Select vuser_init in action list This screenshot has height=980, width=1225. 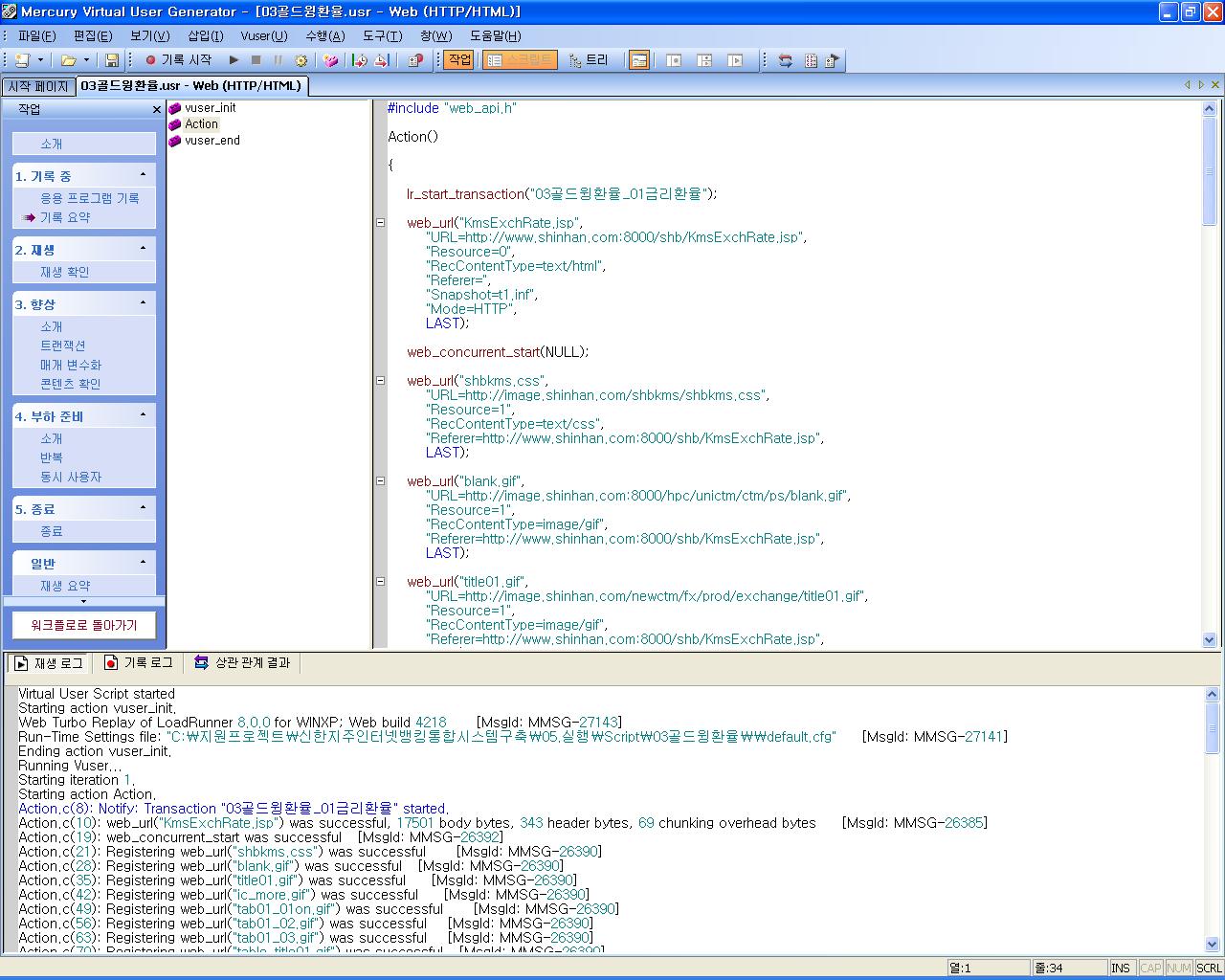(x=210, y=108)
